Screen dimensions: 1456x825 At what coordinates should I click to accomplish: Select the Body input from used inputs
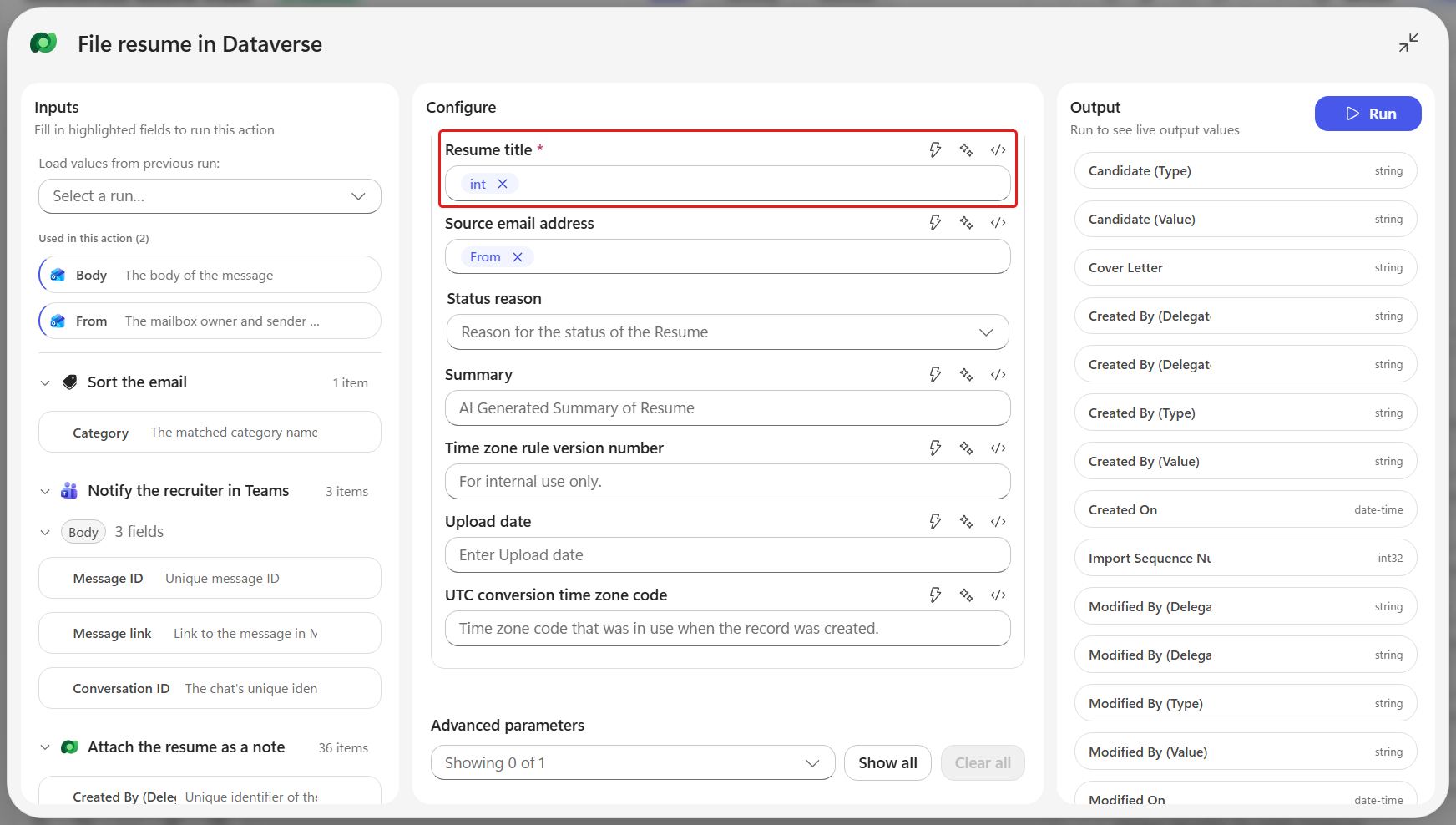pyautogui.click(x=210, y=275)
